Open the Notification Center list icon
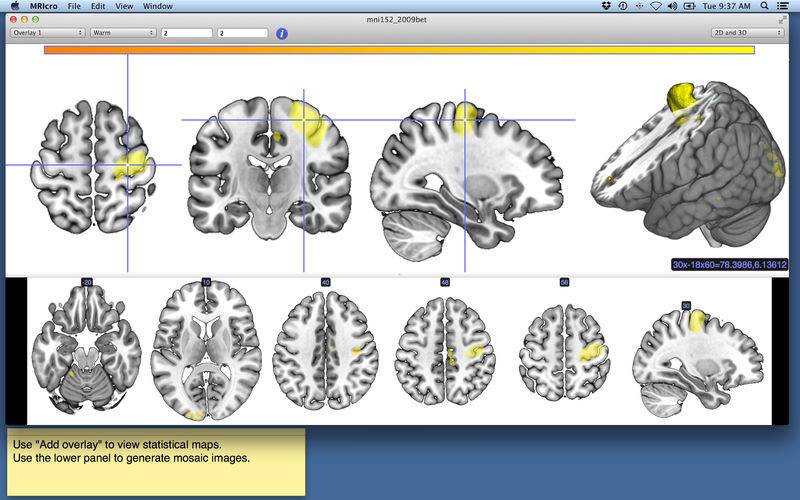 coord(782,6)
